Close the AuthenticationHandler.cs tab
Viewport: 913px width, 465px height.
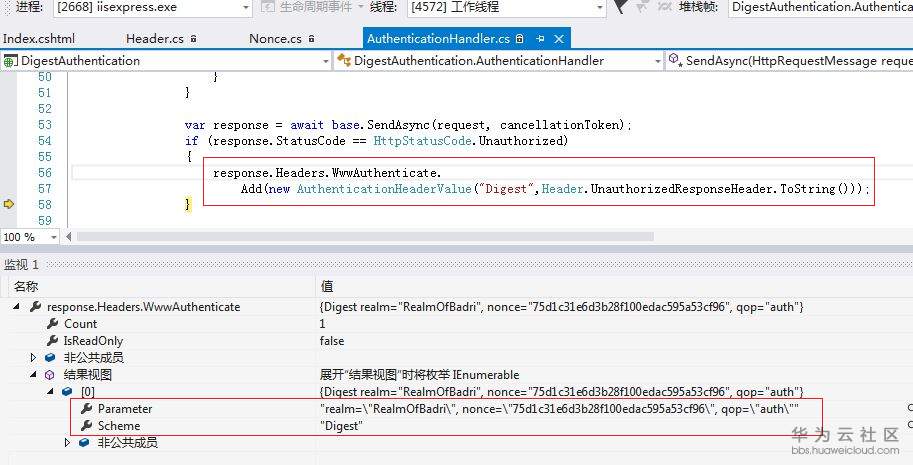[559, 39]
